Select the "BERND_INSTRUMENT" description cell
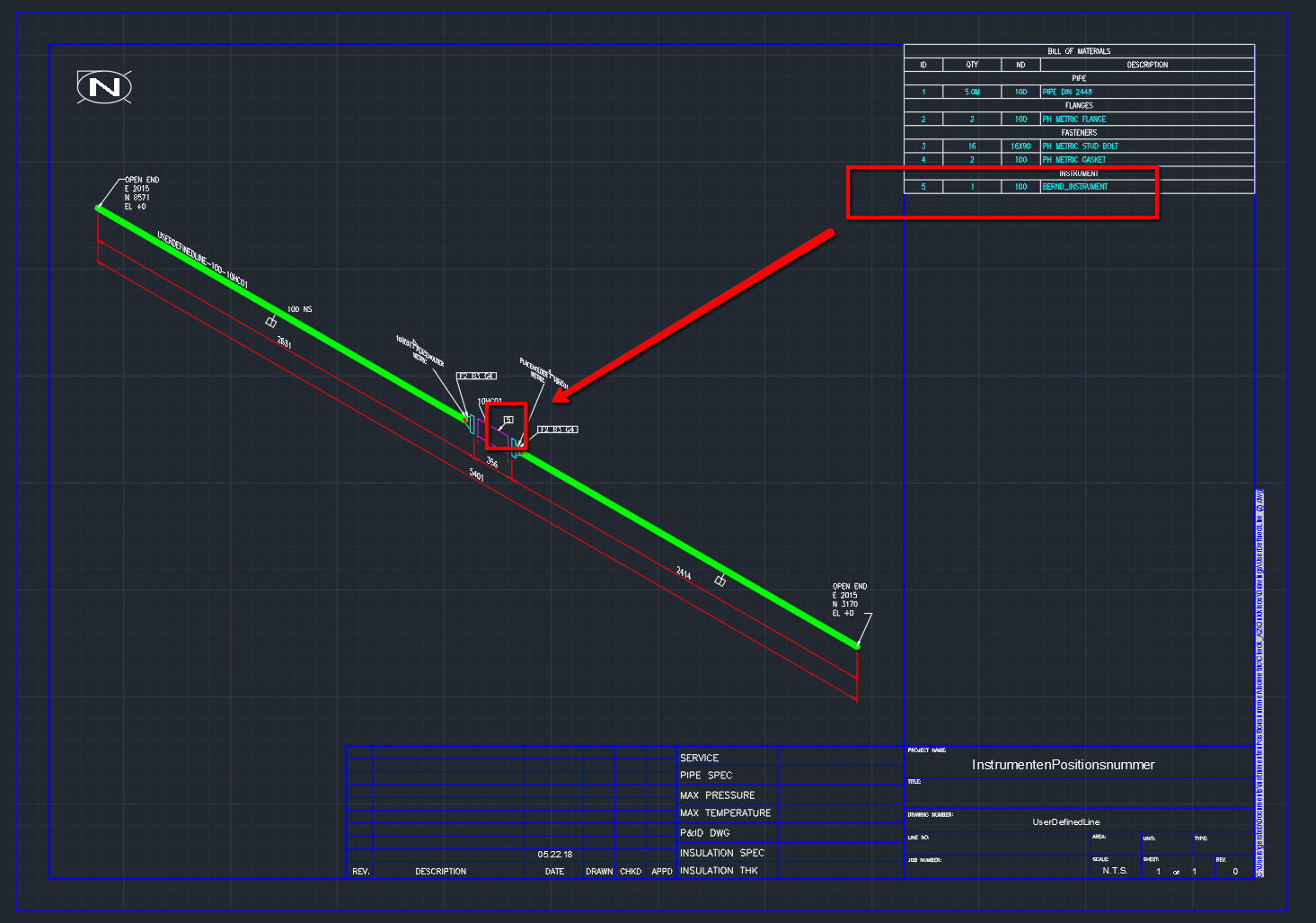 [x=1075, y=187]
